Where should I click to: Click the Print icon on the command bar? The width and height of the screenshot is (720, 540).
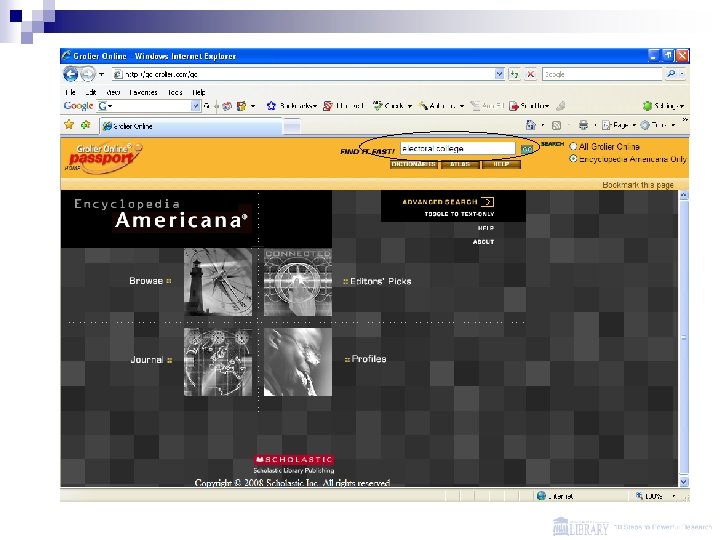(583, 125)
